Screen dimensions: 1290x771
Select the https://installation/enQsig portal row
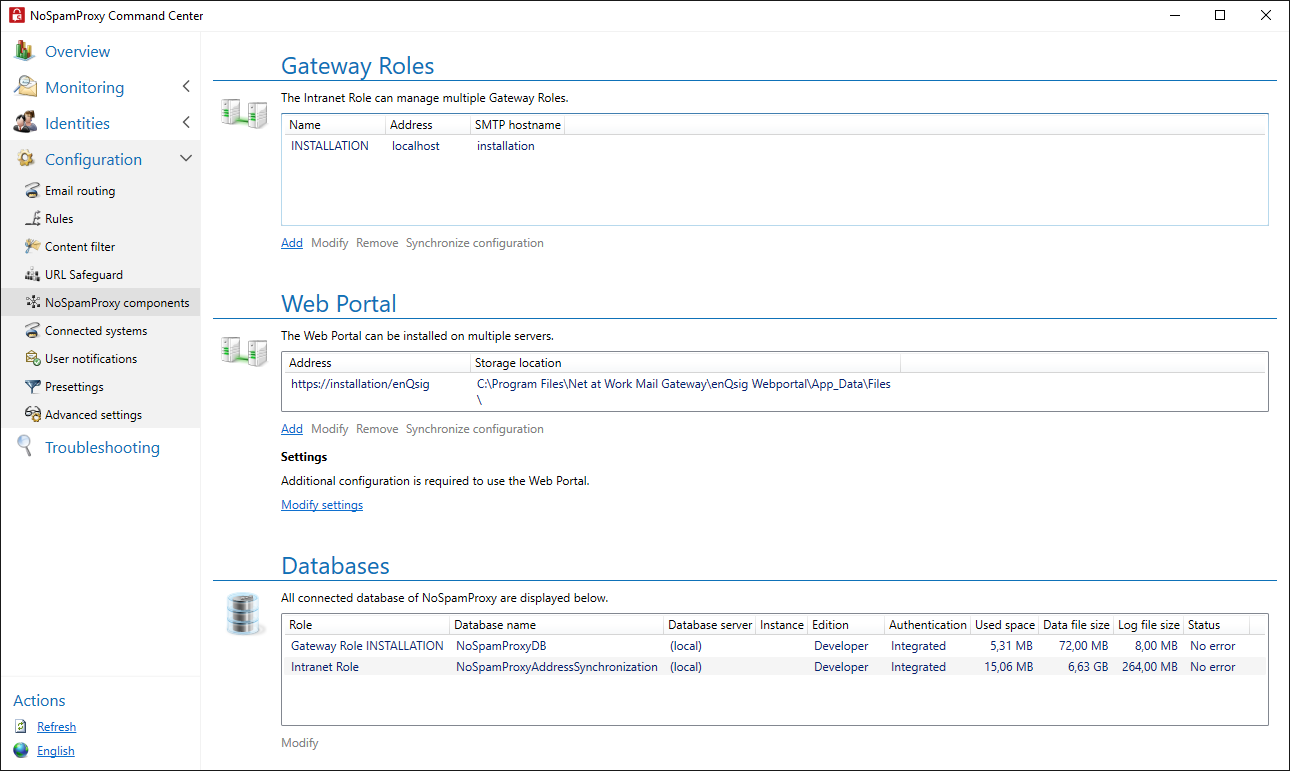[x=774, y=391]
